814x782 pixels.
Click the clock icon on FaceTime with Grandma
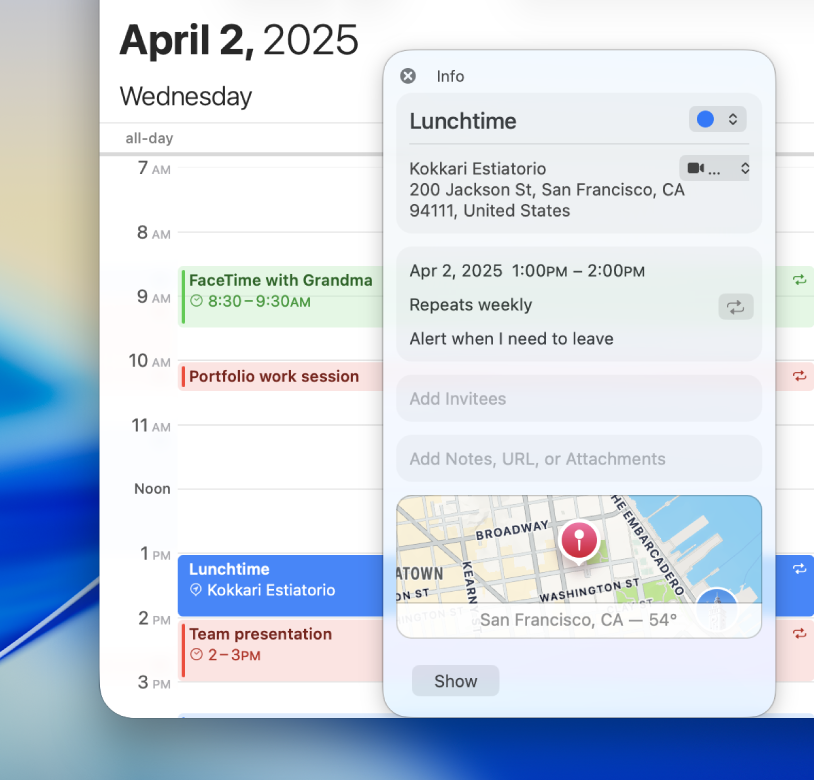click(196, 299)
